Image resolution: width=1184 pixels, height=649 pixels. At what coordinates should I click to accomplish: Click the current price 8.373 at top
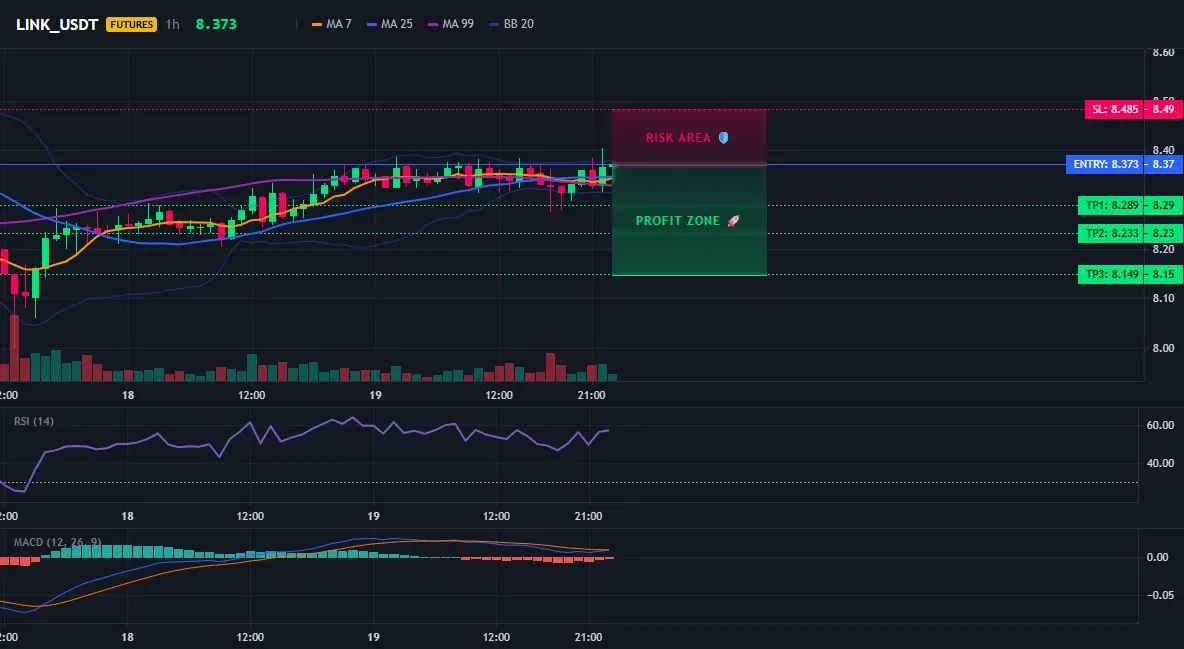point(216,24)
